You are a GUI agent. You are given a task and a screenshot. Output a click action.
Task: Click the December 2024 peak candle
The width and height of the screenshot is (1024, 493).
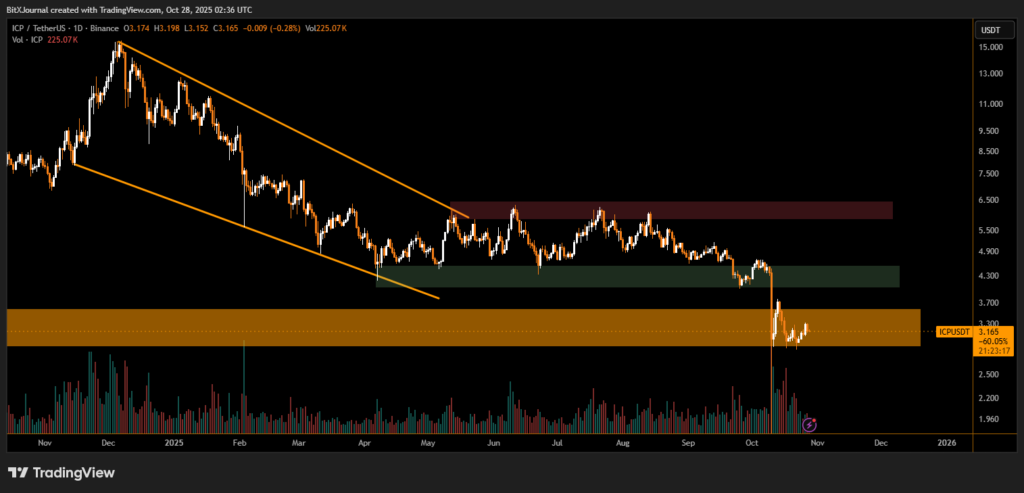120,46
